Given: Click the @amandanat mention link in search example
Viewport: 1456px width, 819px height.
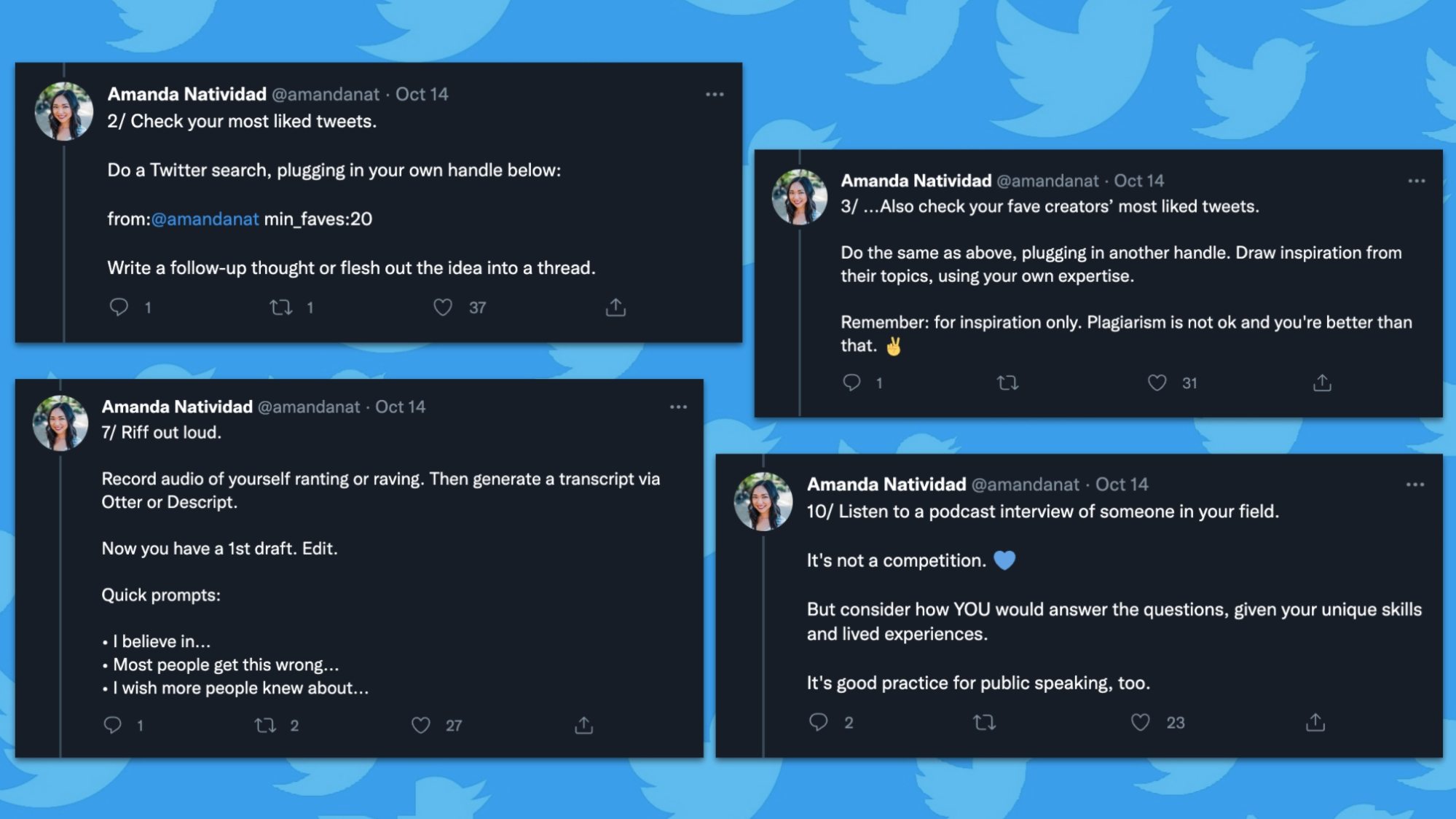Looking at the screenshot, I should (x=205, y=219).
